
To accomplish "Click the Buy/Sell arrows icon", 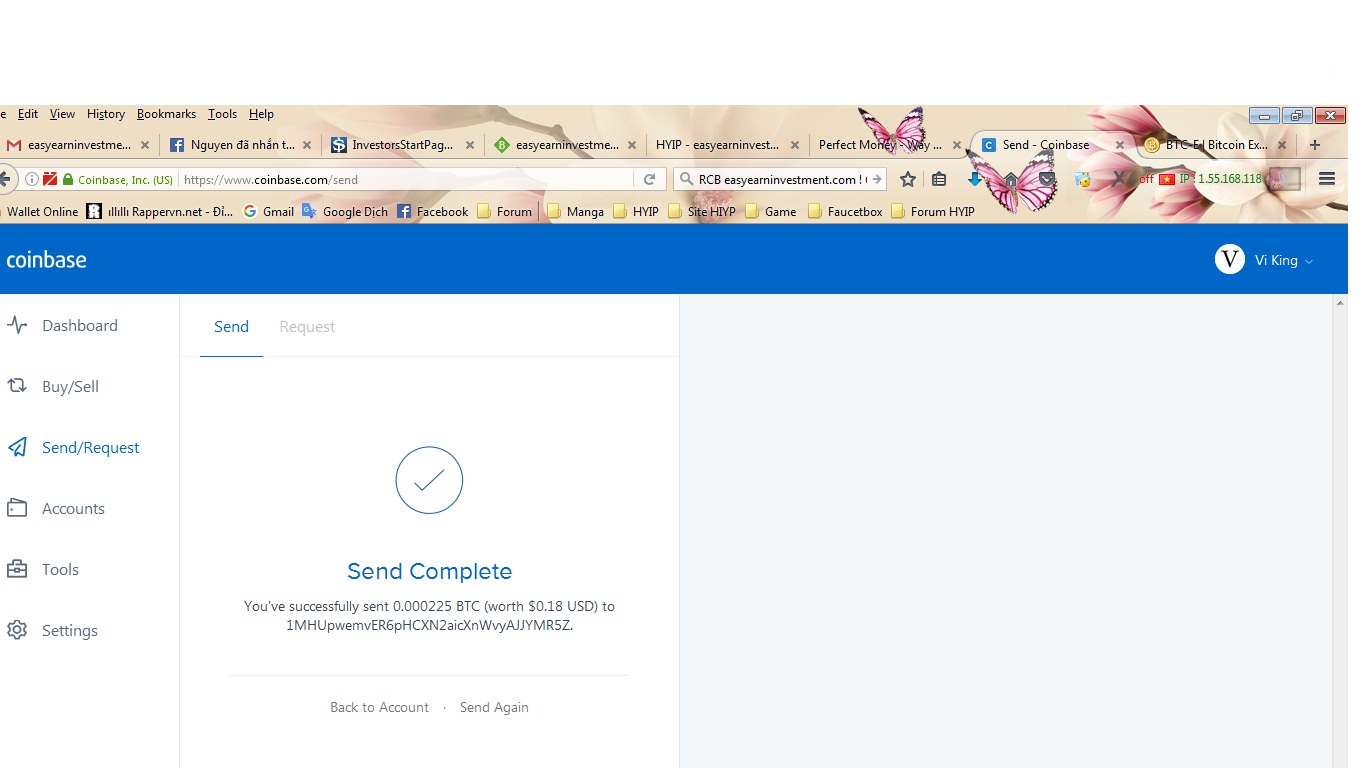I will click(17, 386).
